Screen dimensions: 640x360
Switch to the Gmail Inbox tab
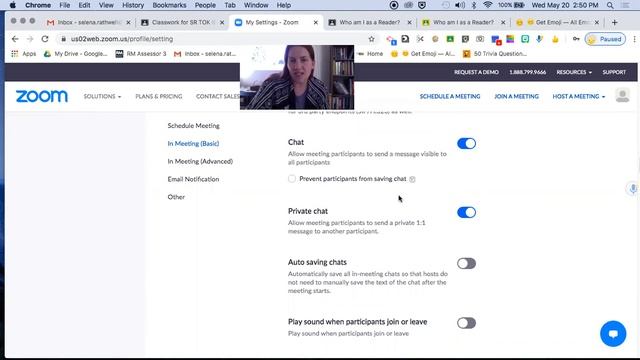click(x=89, y=22)
